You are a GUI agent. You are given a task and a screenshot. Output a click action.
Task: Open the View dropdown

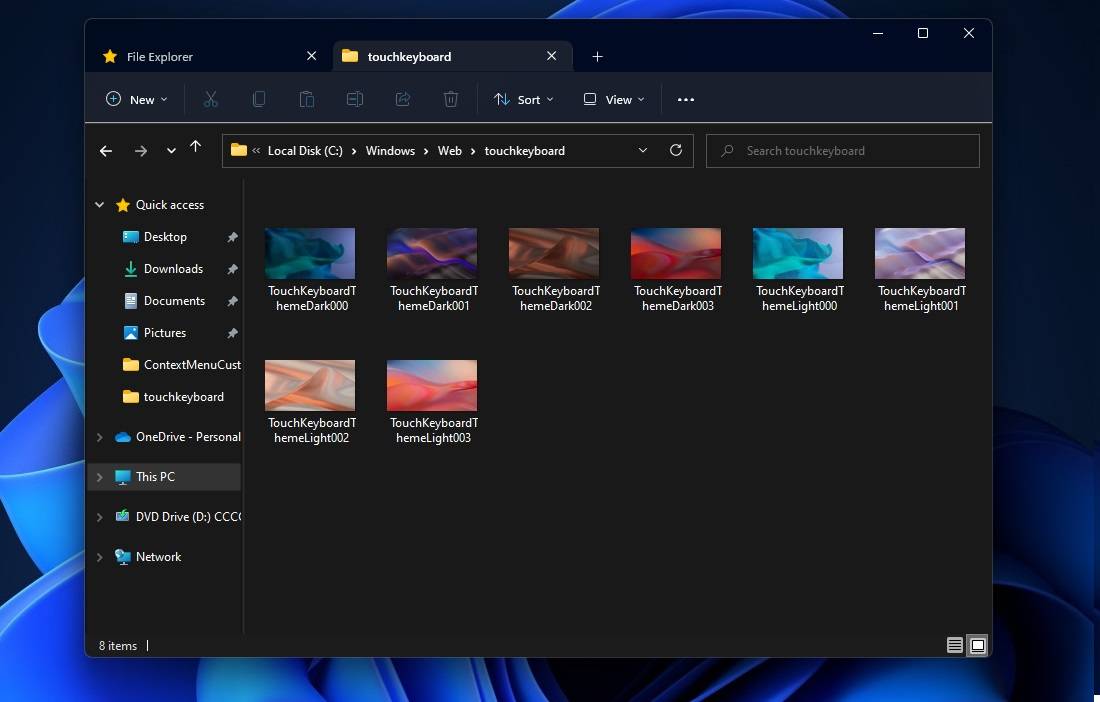(613, 99)
